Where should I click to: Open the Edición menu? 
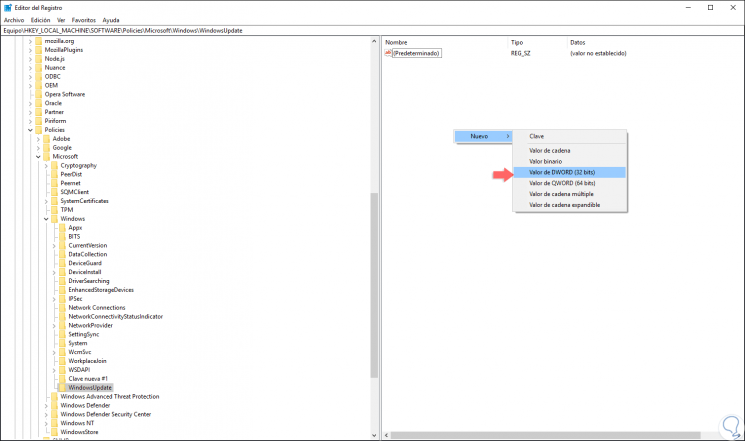[x=40, y=20]
